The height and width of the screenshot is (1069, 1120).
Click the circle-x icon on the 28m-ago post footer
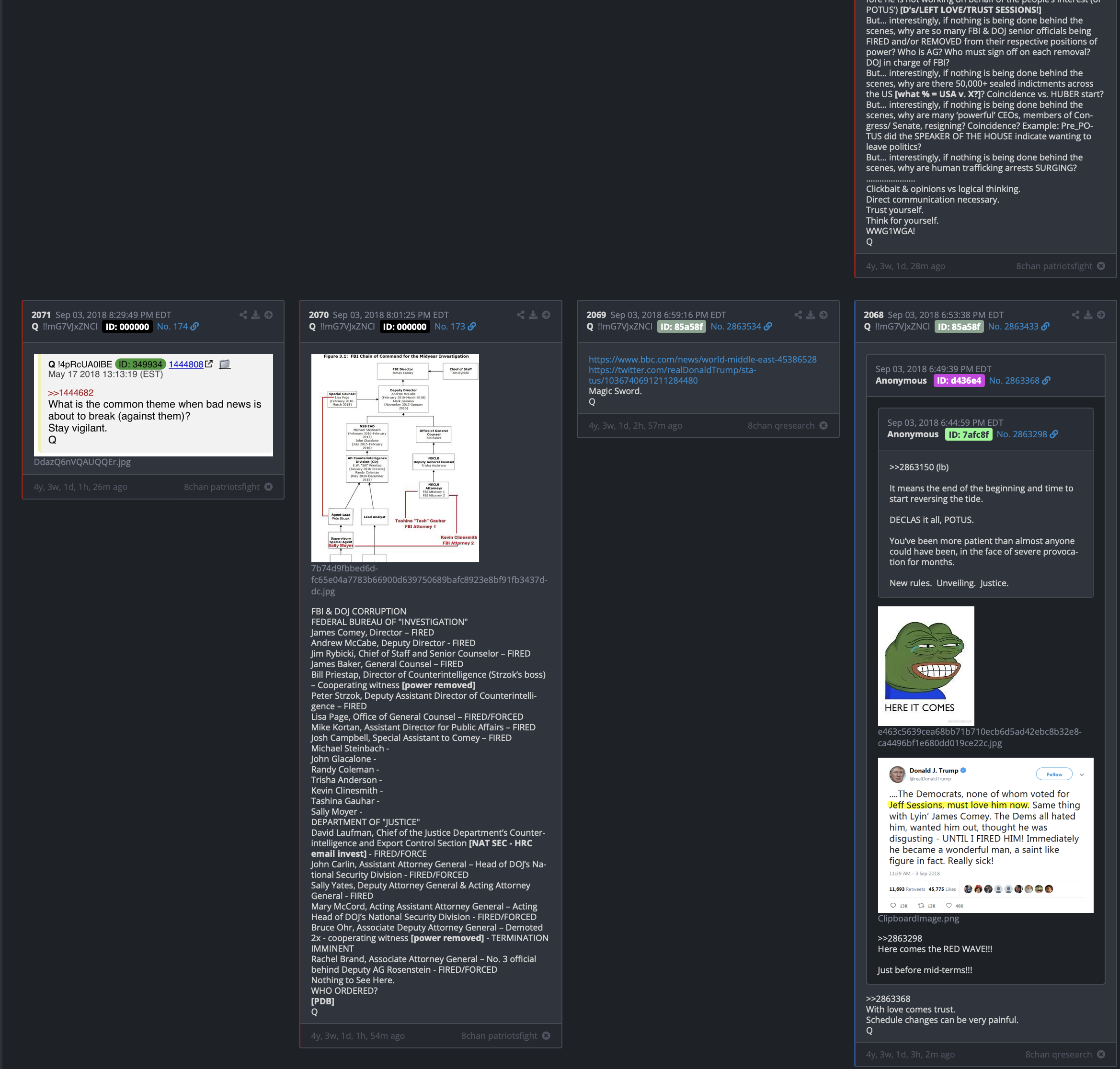click(1101, 266)
